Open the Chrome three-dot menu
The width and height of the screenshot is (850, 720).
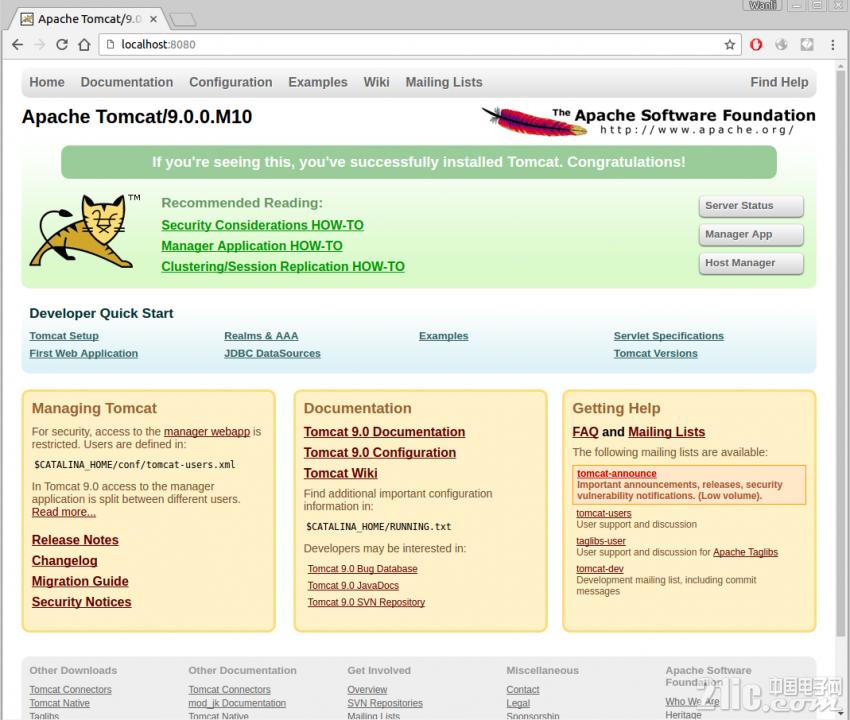tap(833, 44)
